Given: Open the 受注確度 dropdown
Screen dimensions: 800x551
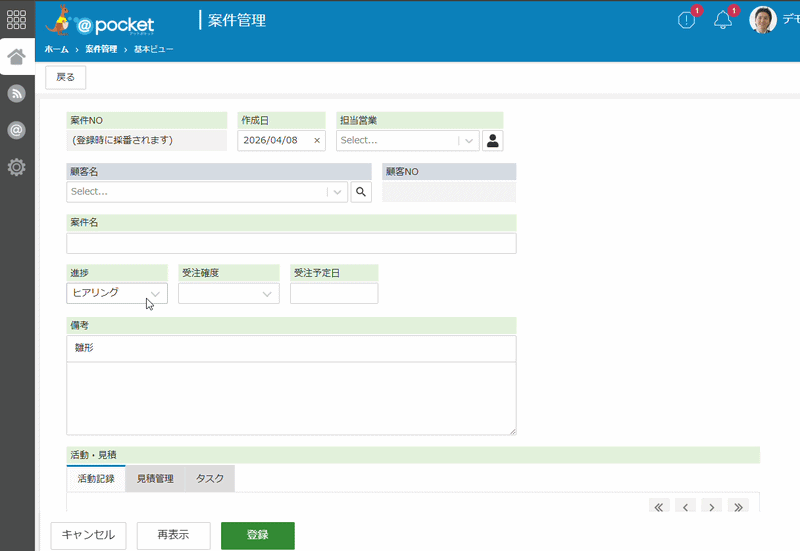Looking at the screenshot, I should (x=229, y=293).
